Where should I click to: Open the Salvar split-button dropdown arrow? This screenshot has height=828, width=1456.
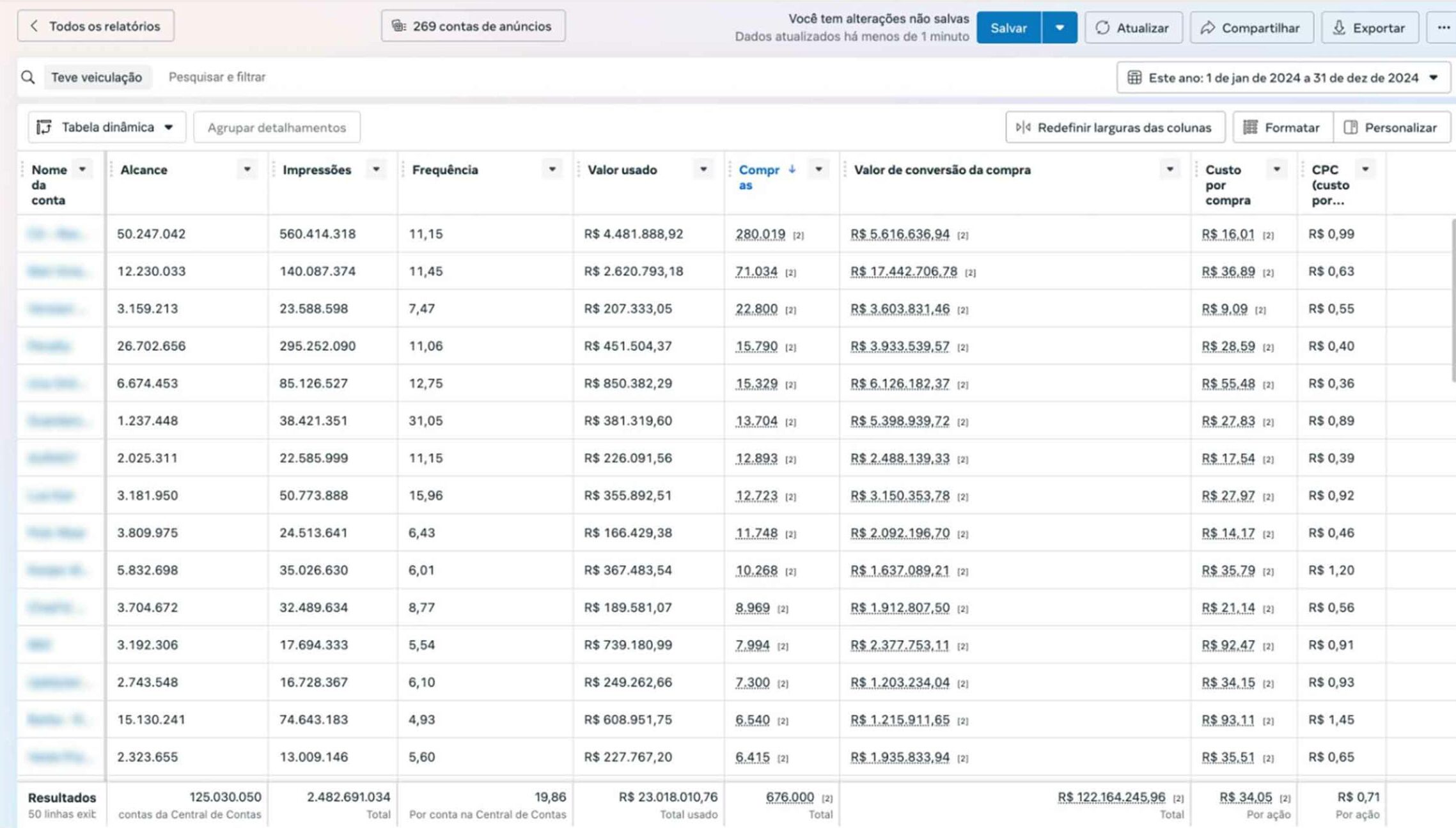[1060, 27]
